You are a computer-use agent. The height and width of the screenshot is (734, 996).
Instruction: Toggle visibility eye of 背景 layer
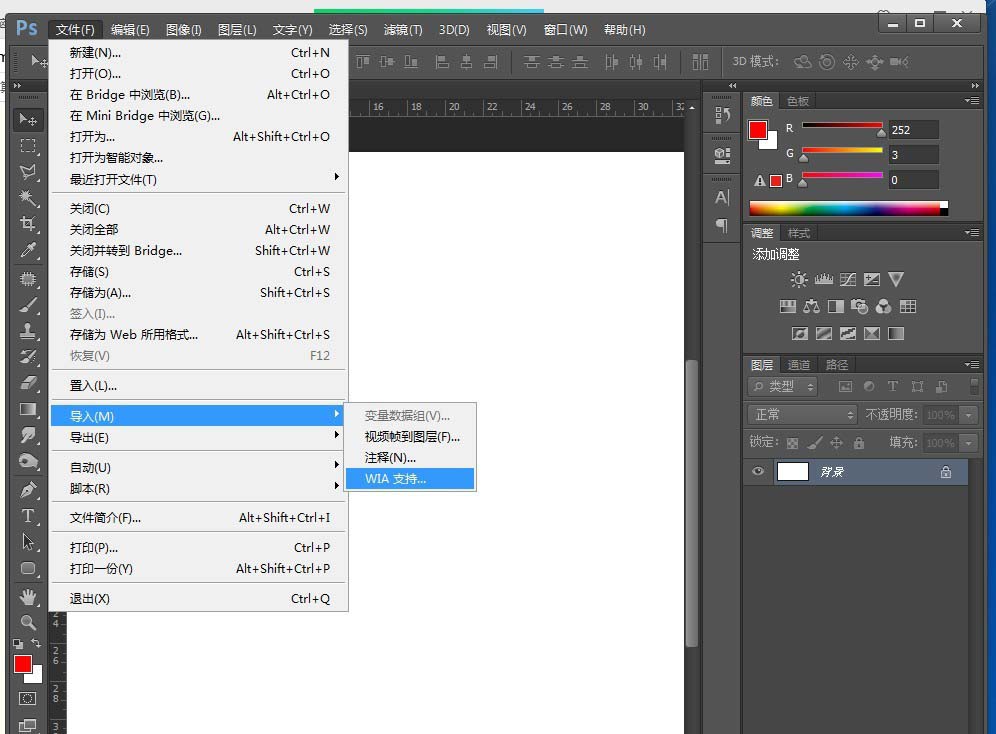coord(758,472)
